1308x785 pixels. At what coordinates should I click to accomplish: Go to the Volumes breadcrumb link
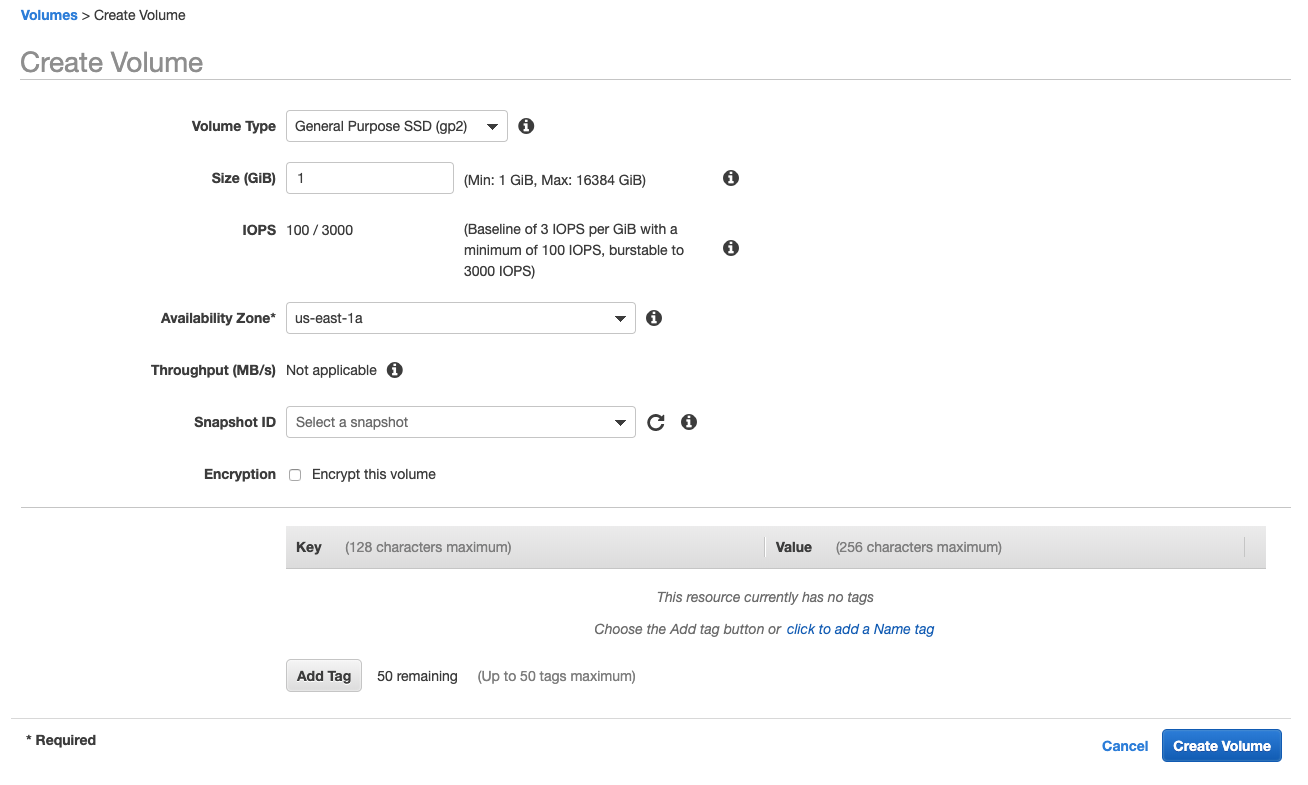pos(49,15)
